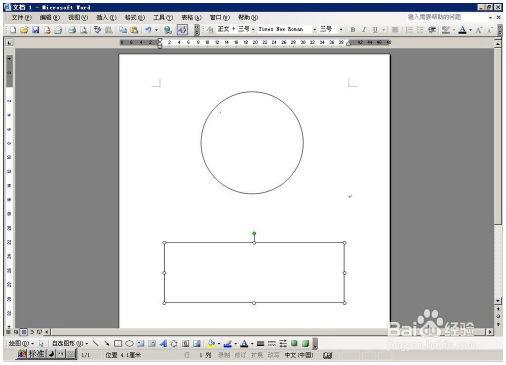Select the Arrow drawing tool
The height and width of the screenshot is (365, 506).
(107, 343)
